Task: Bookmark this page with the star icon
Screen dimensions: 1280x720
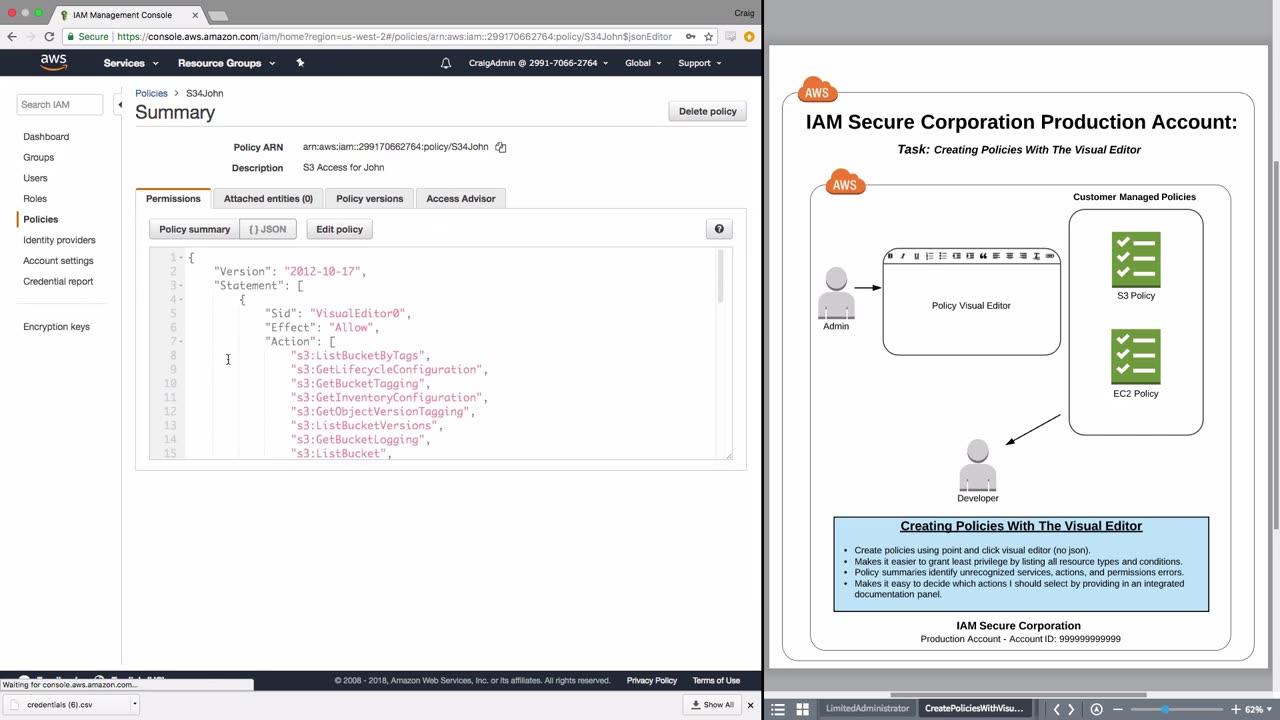Action: (x=709, y=37)
